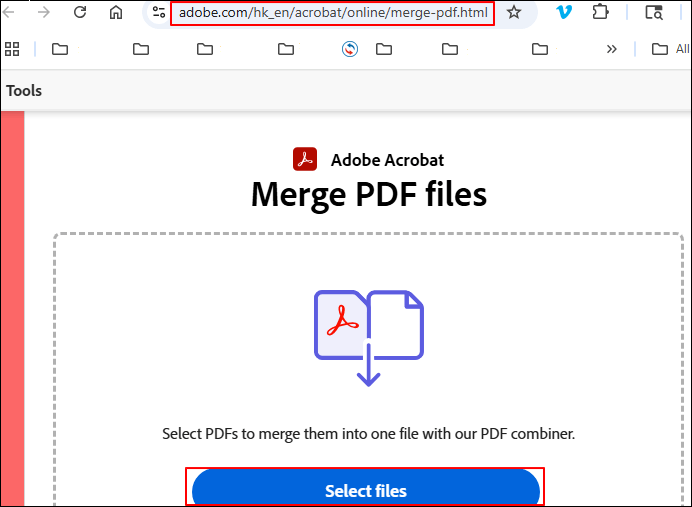
Task: Click the Merge PDF files heading
Action: point(369,195)
